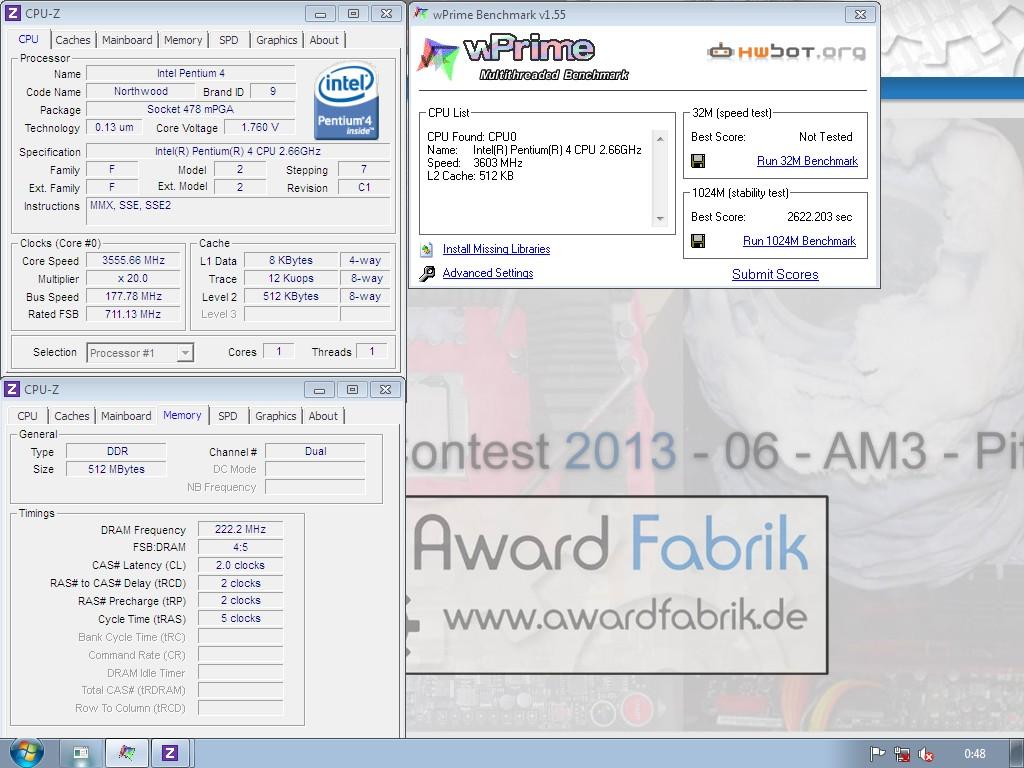
Task: Click the Core Voltage 1.760 V field
Action: point(260,127)
